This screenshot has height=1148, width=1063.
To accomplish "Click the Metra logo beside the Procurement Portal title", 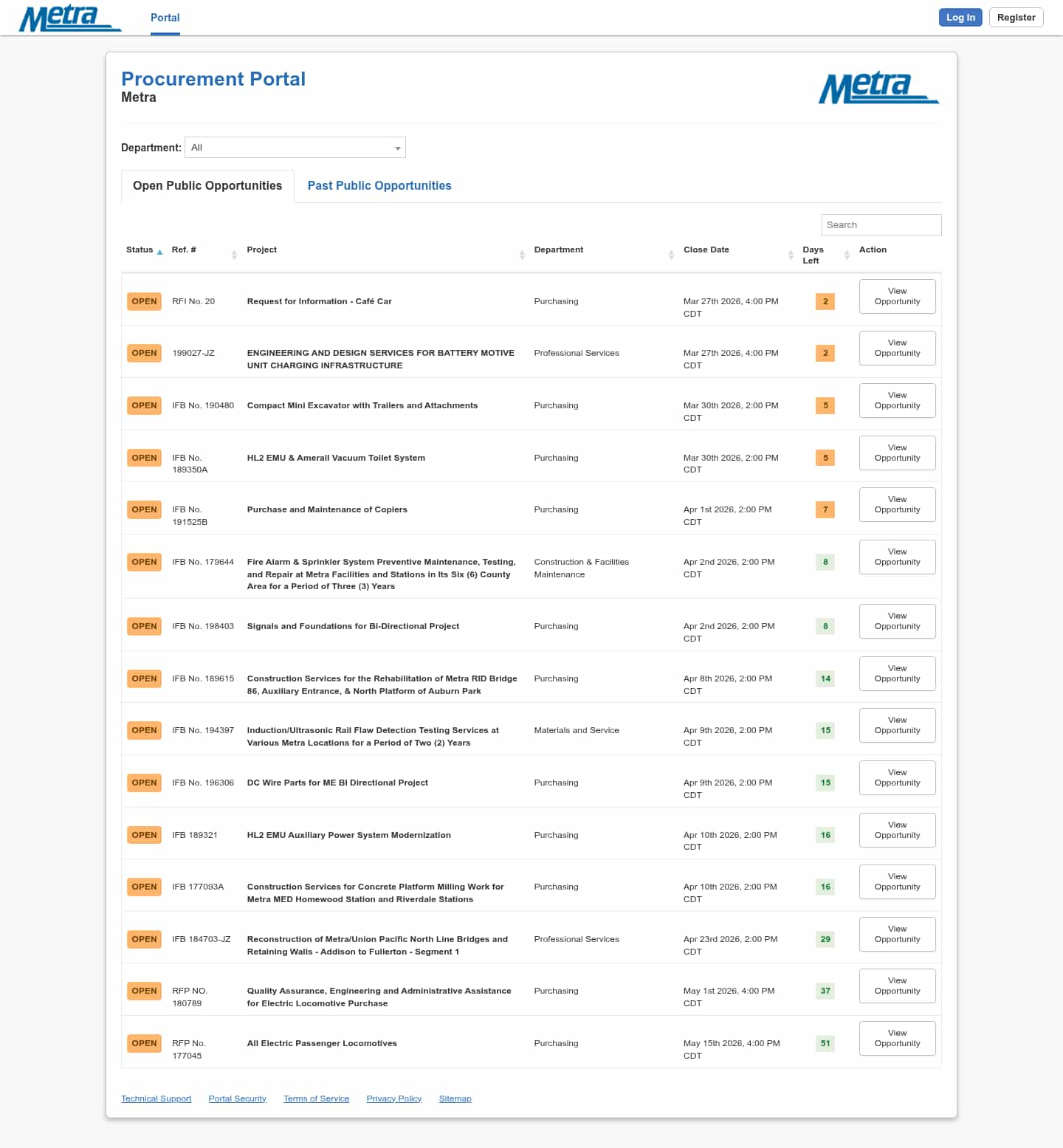I will coord(878,89).
